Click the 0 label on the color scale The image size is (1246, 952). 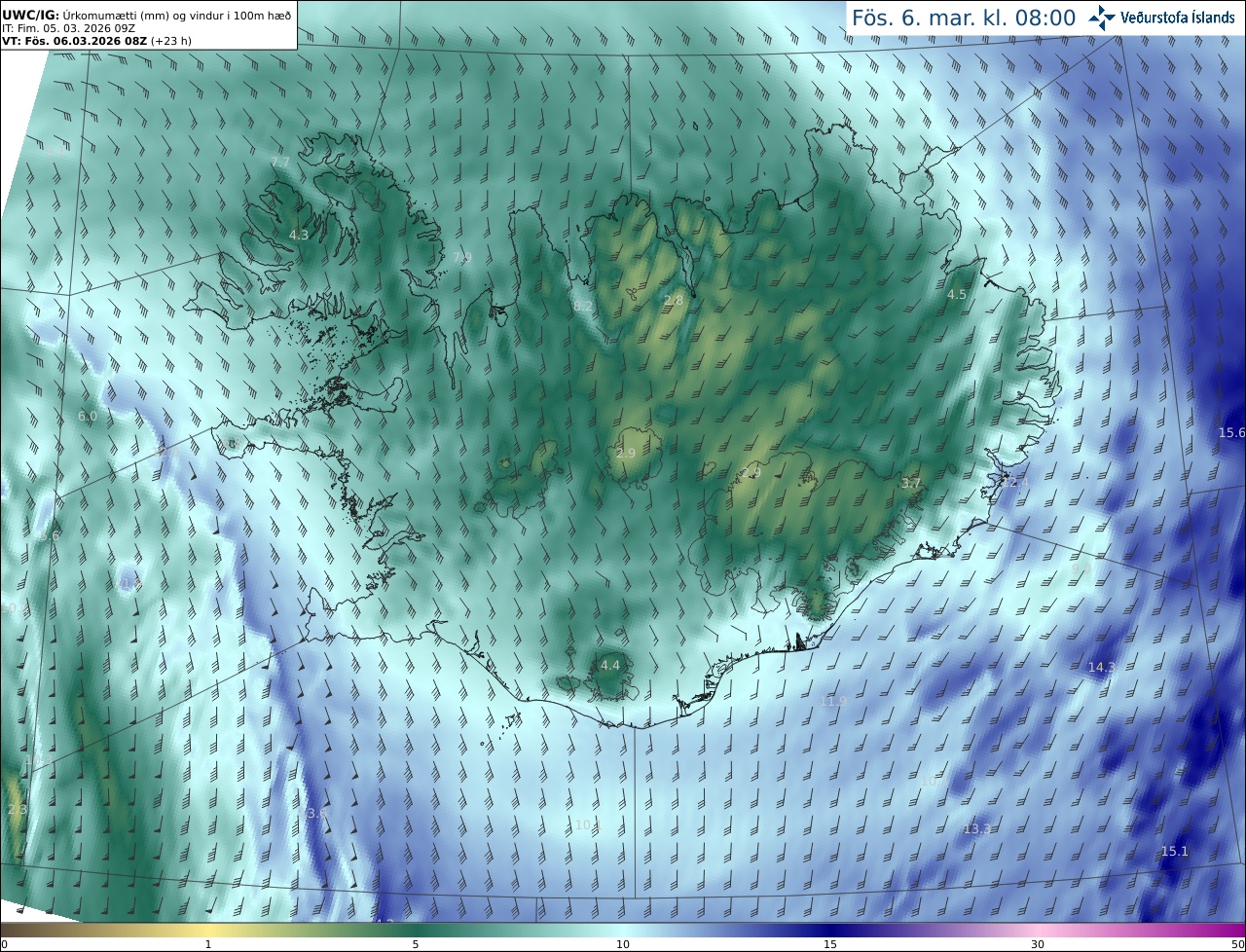click(x=4, y=944)
